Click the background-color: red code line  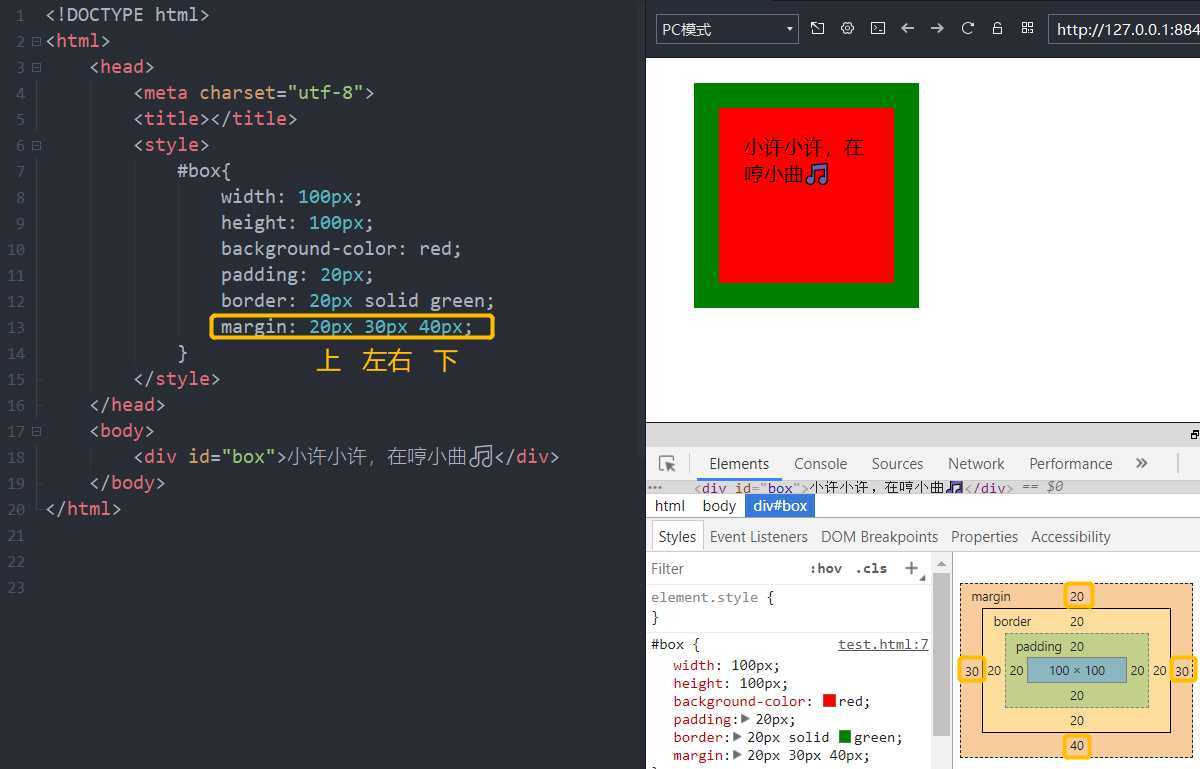(x=342, y=249)
